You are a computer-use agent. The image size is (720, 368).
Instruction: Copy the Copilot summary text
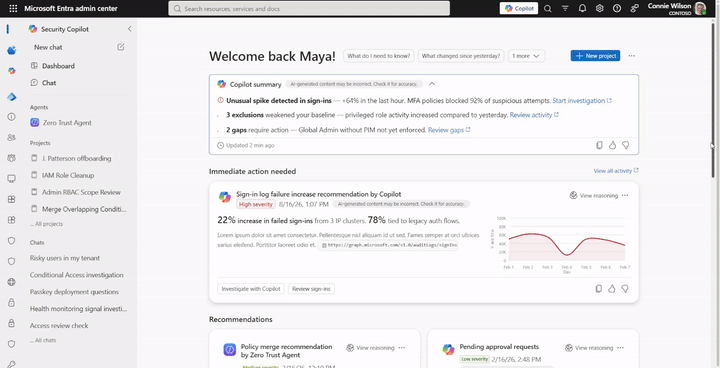pos(599,145)
